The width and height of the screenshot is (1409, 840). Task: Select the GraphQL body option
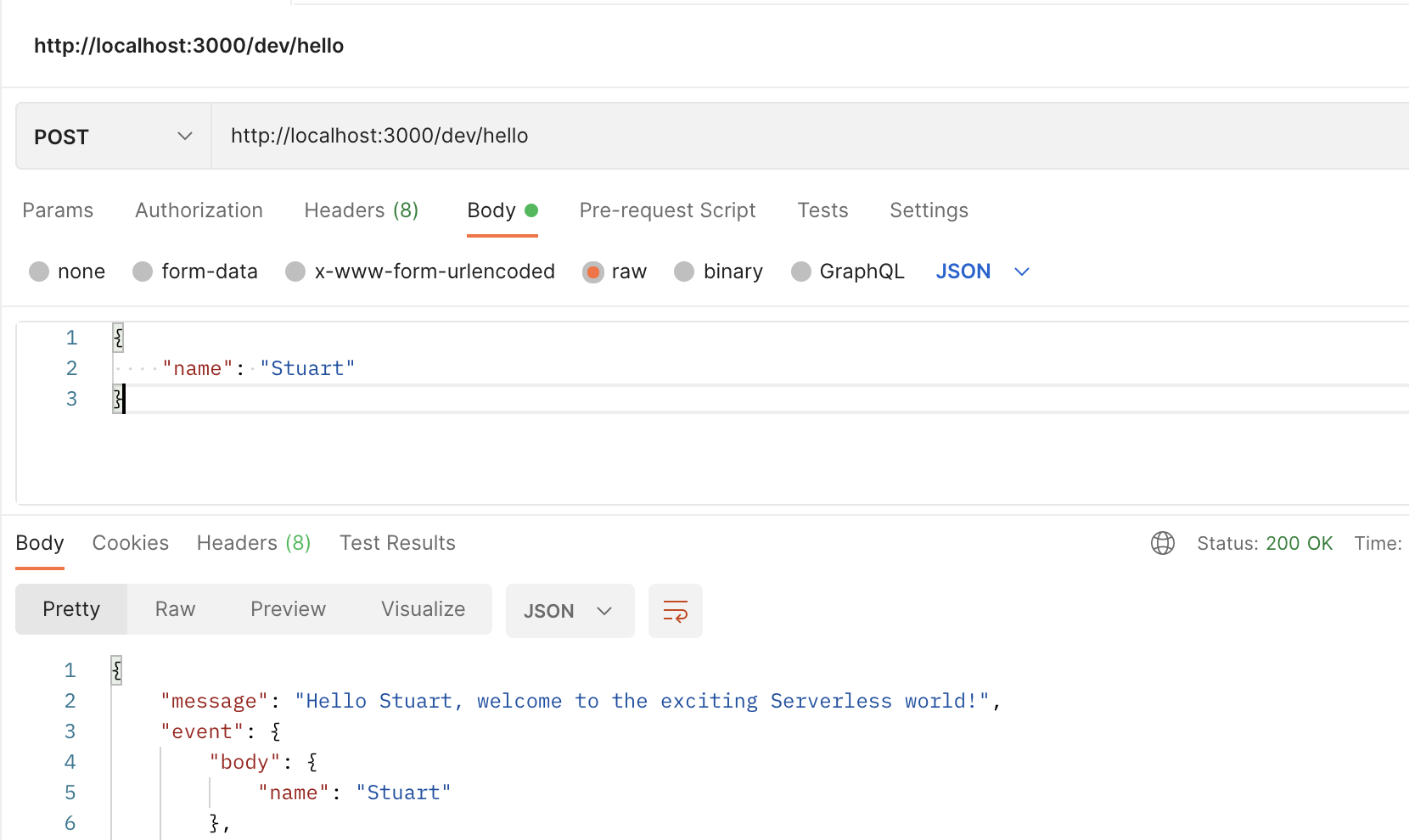tap(800, 272)
